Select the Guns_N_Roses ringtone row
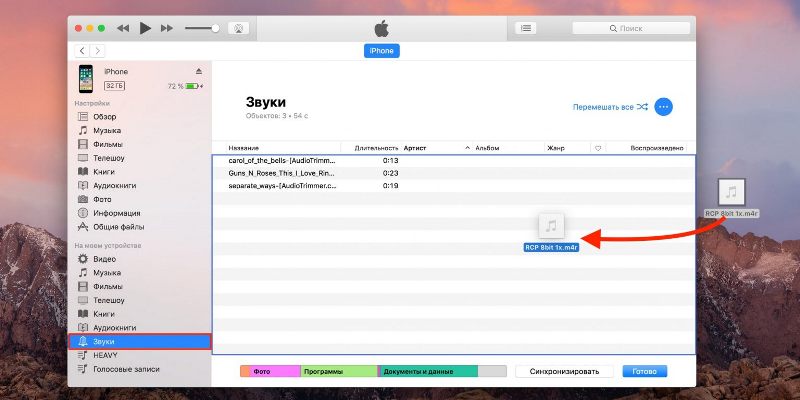 (x=454, y=173)
